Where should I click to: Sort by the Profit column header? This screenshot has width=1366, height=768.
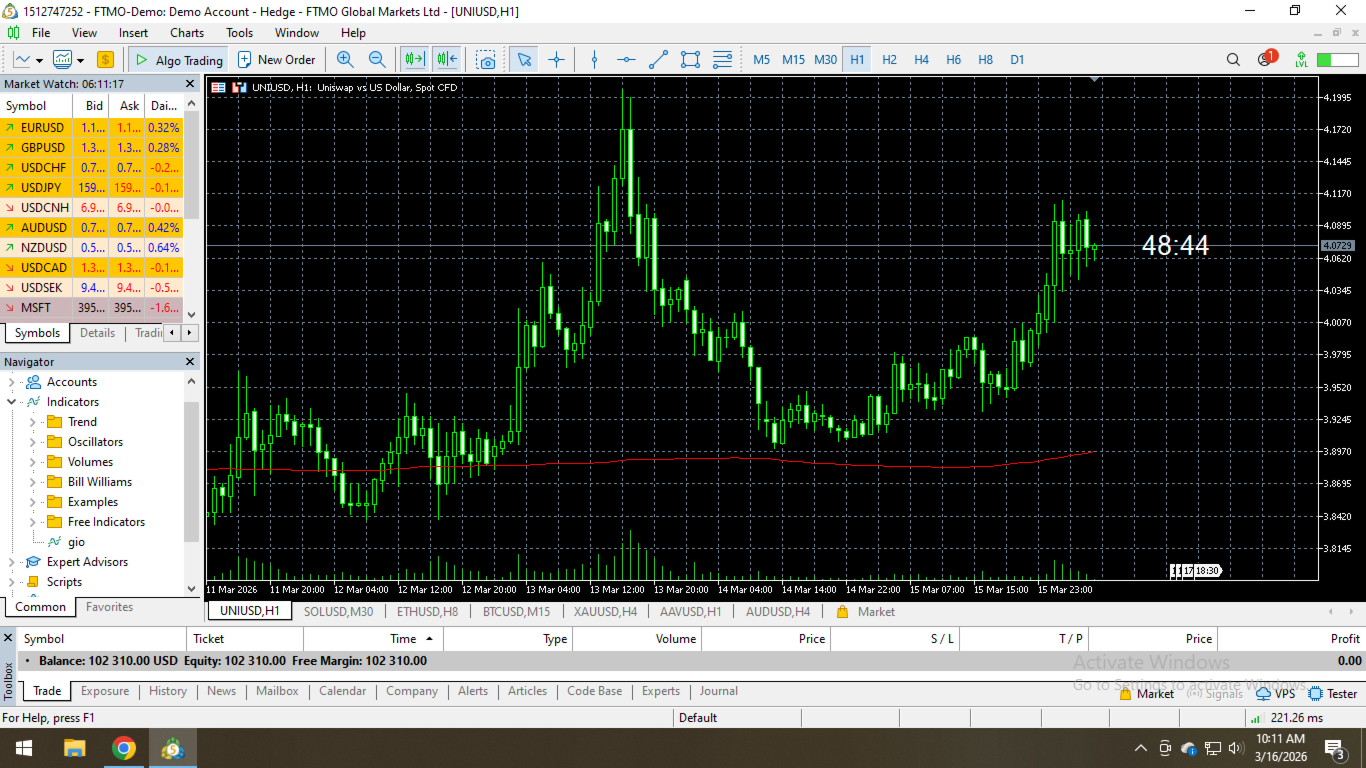[1290, 639]
